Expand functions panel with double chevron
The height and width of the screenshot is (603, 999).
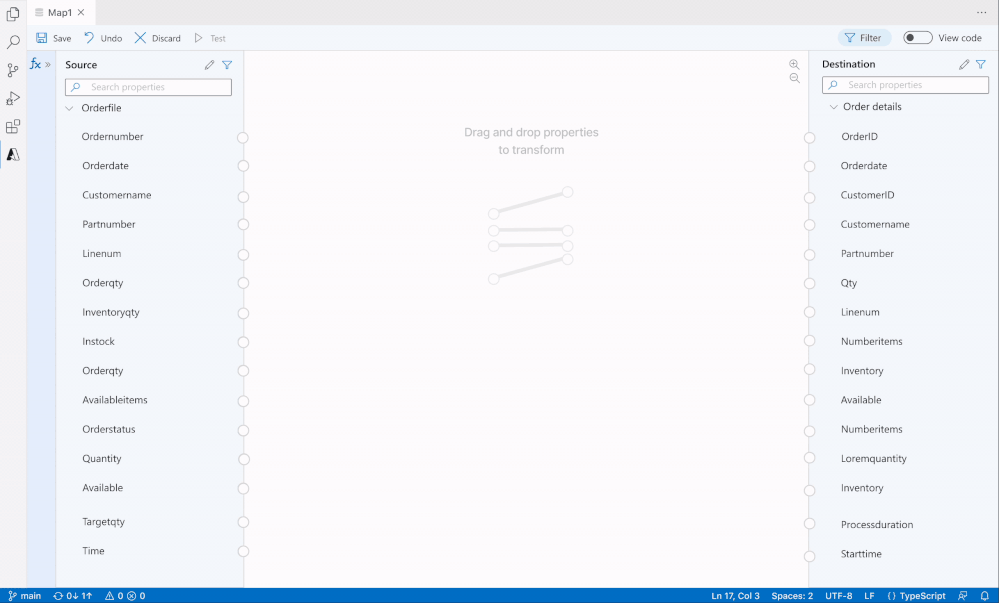click(x=48, y=64)
